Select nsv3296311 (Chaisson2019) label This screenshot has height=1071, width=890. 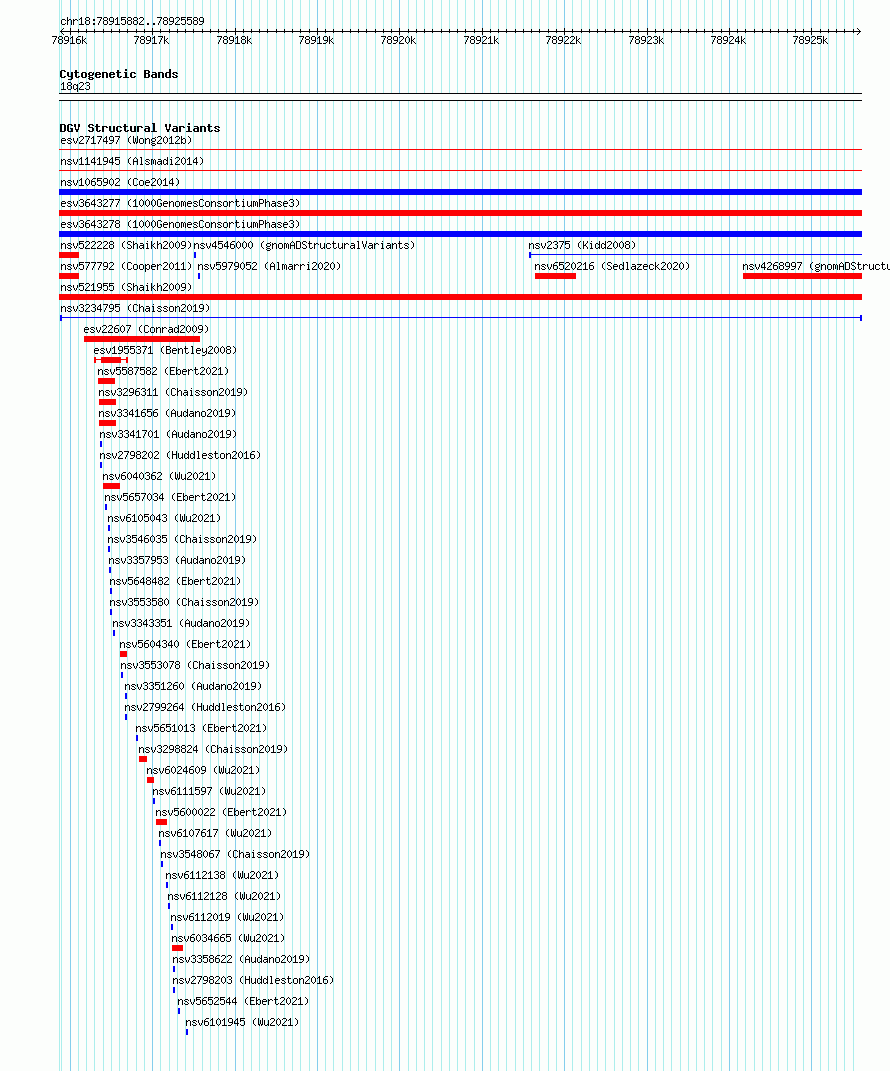coord(173,393)
